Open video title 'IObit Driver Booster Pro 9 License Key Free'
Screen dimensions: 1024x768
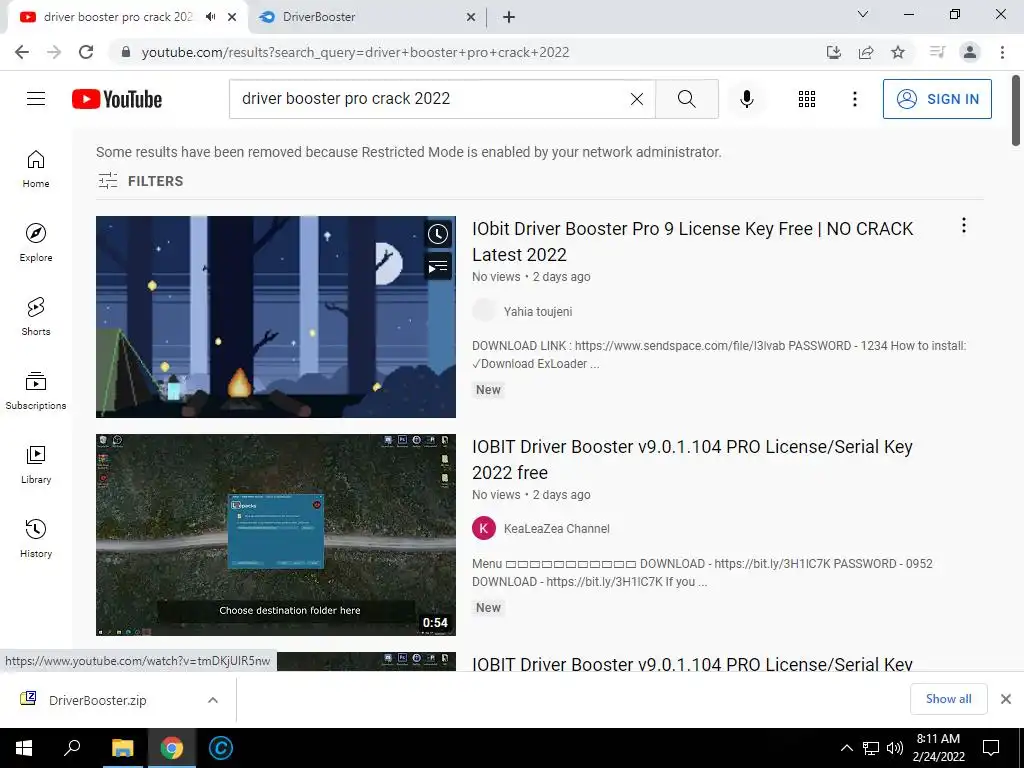[x=692, y=242]
